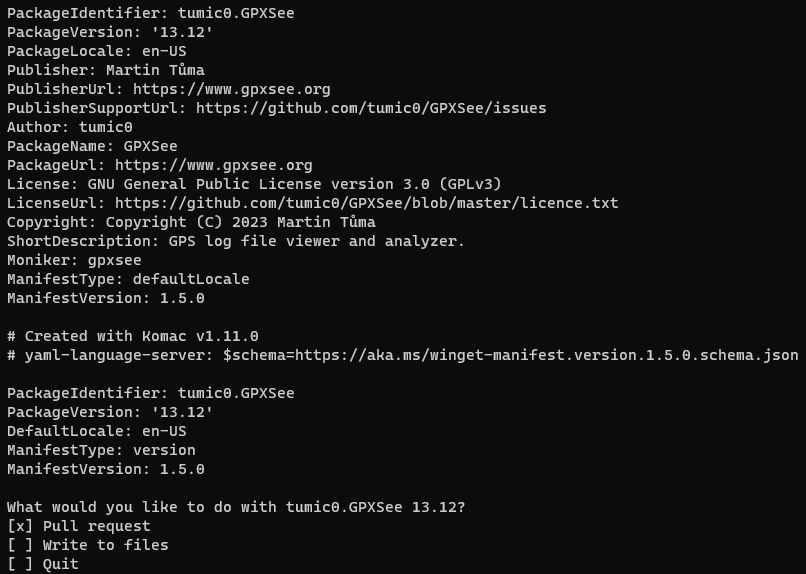Open the LicenseUrl licence.txt link
806x574 pixels.
click(x=367, y=203)
